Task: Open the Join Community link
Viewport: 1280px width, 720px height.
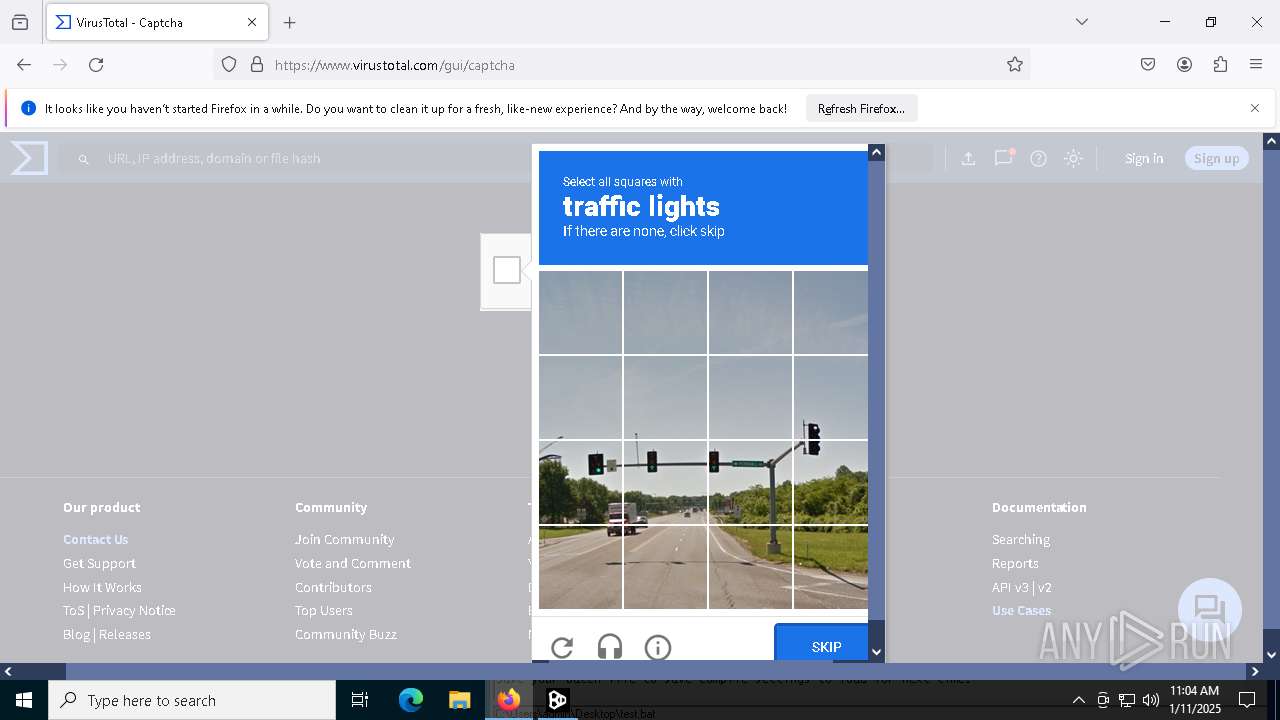Action: [x=344, y=539]
